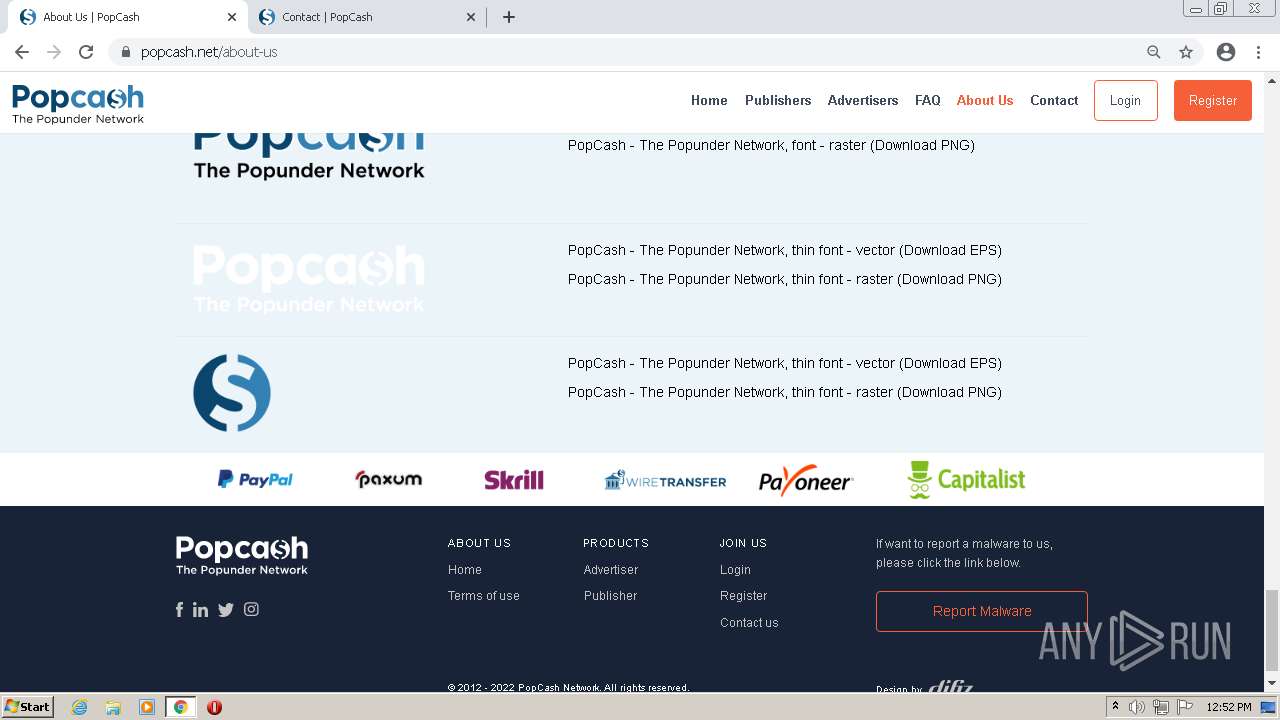The width and height of the screenshot is (1280, 720).
Task: Open media player from taskbar
Action: (147, 707)
